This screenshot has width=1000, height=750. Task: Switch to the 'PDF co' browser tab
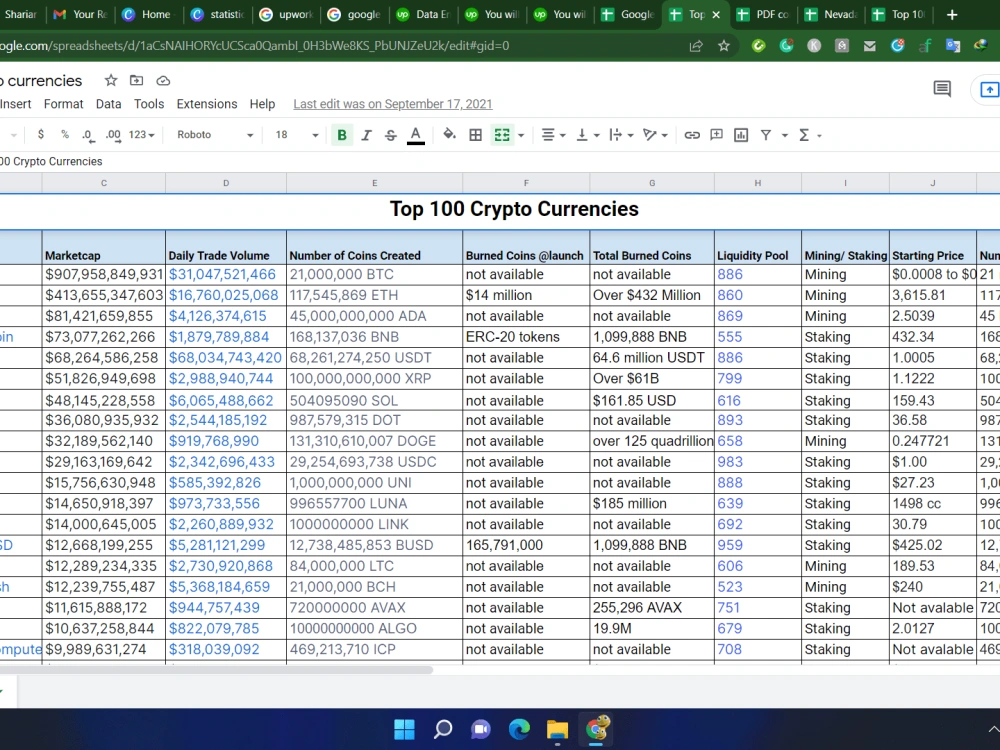click(765, 14)
